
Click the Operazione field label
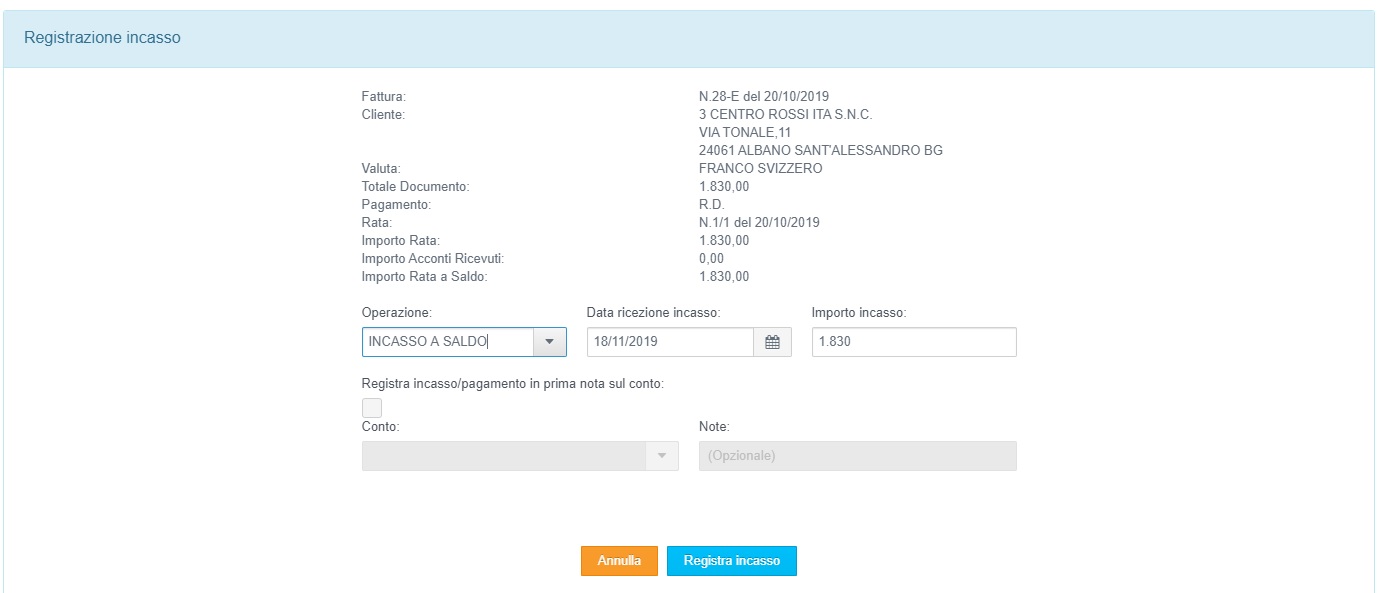[x=397, y=313]
